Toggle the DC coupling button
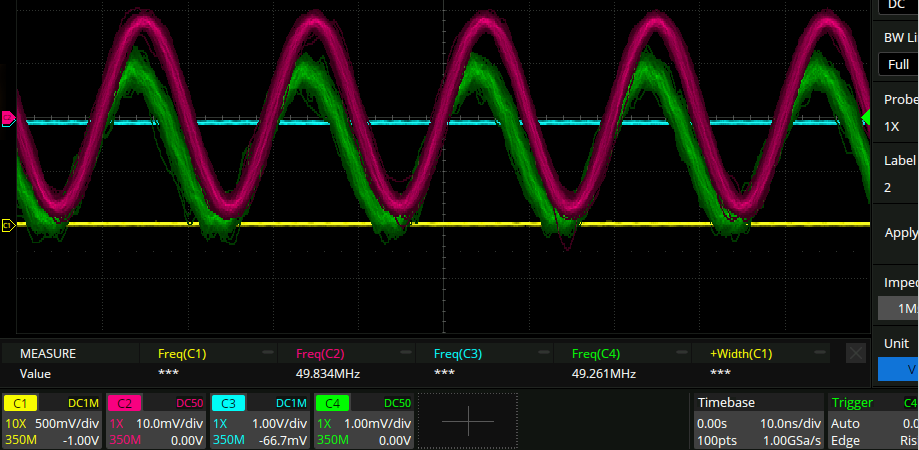 (897, 5)
